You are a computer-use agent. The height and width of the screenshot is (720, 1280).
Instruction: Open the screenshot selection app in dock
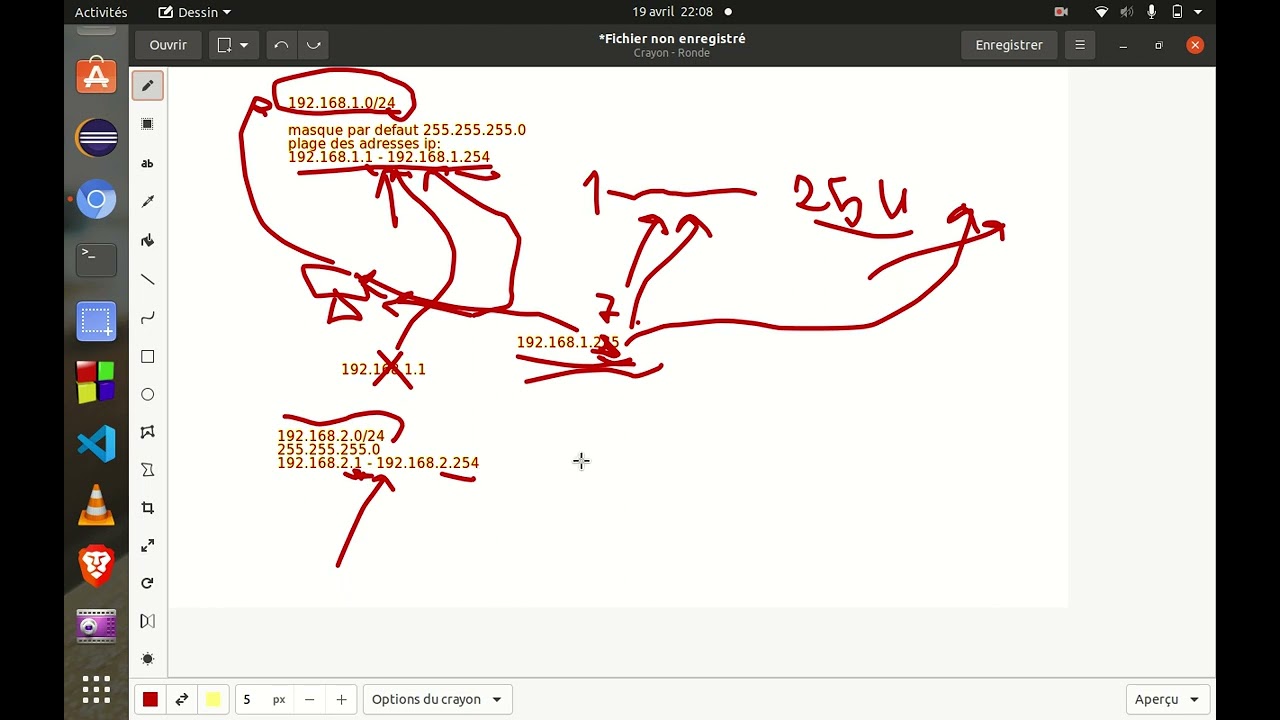(96, 321)
